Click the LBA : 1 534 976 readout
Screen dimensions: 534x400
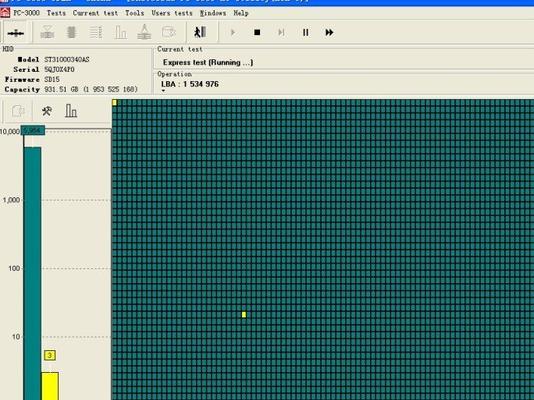pyautogui.click(x=190, y=84)
